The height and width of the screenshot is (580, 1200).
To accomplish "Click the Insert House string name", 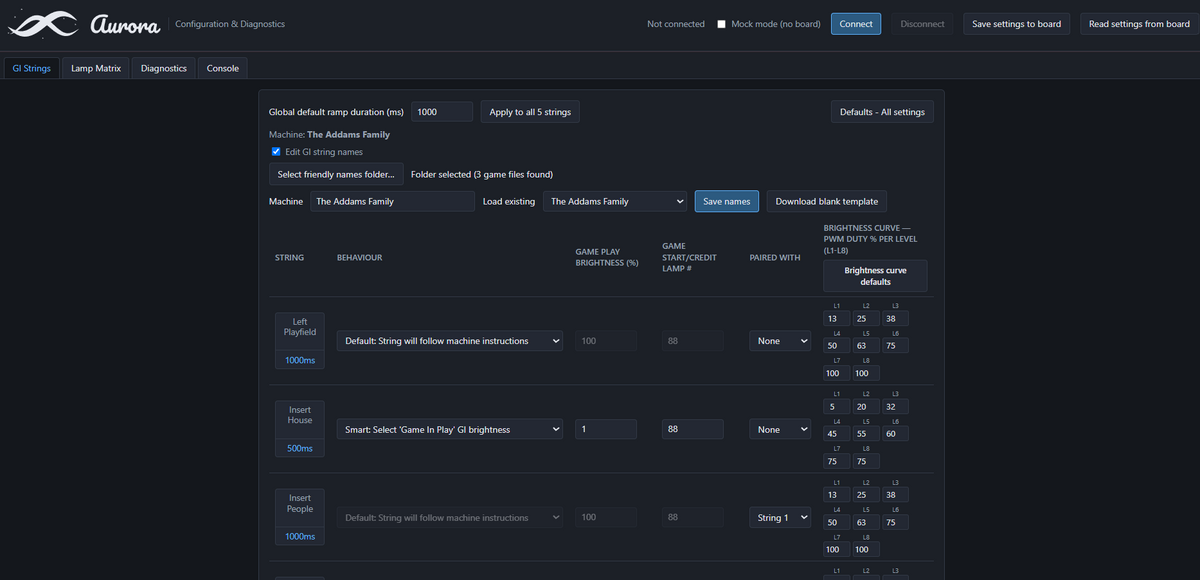I will tap(300, 415).
